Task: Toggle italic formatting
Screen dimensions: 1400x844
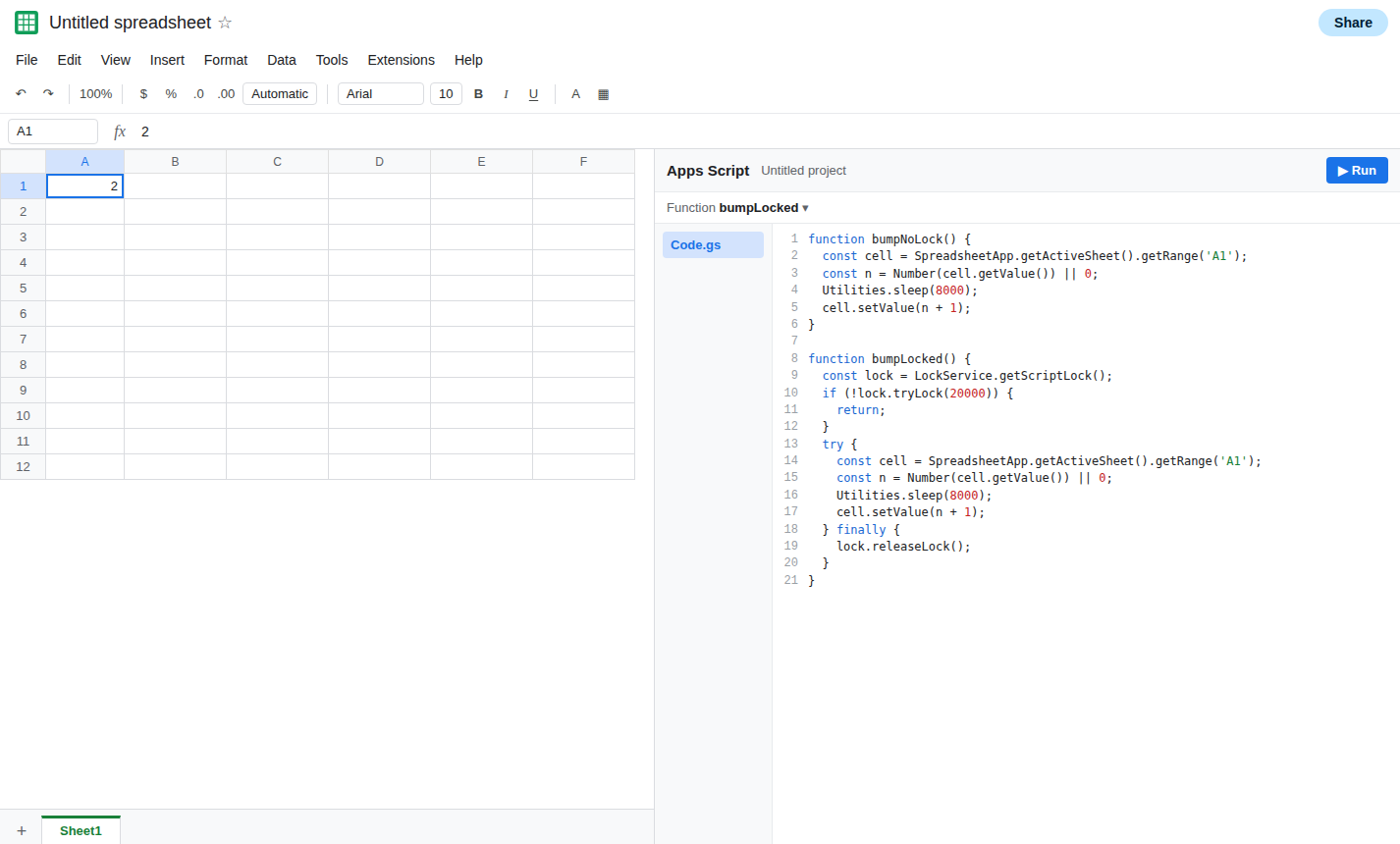Action: click(x=506, y=94)
